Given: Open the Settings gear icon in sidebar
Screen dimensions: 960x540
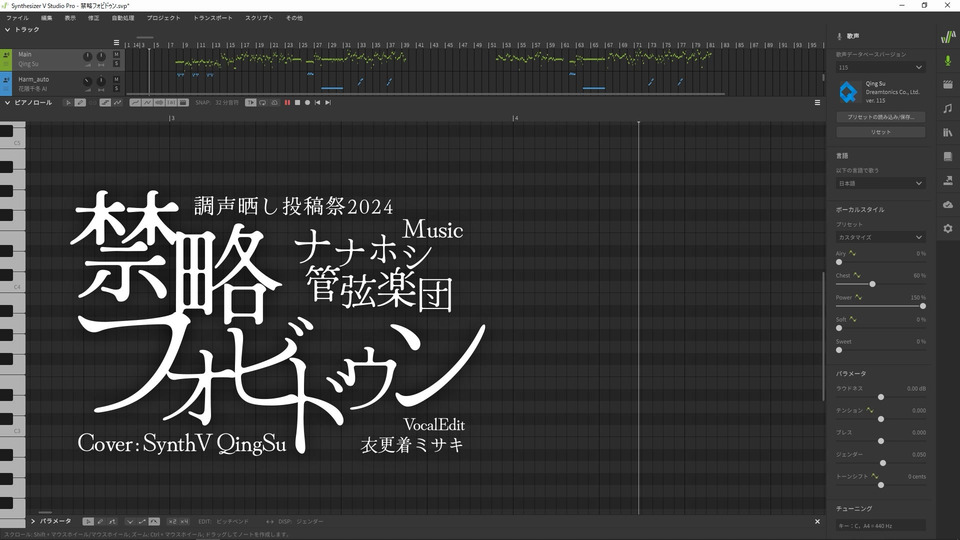Looking at the screenshot, I should coord(948,228).
